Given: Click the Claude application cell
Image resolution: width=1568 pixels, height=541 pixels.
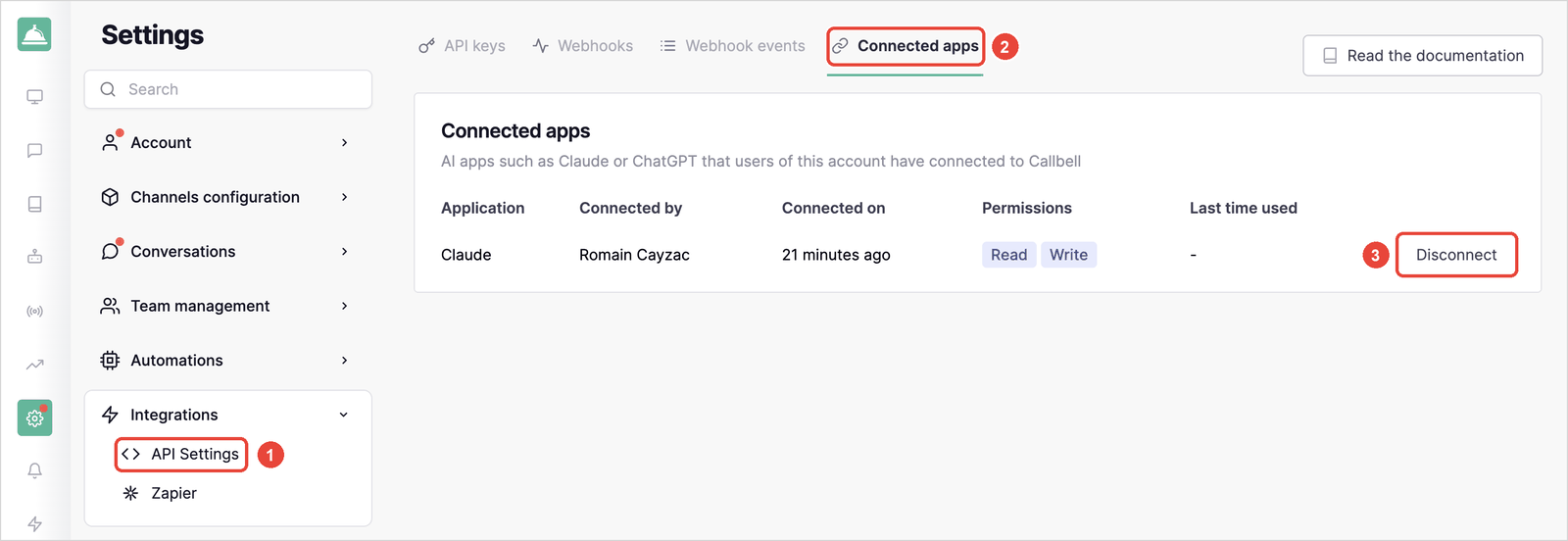Looking at the screenshot, I should (466, 255).
